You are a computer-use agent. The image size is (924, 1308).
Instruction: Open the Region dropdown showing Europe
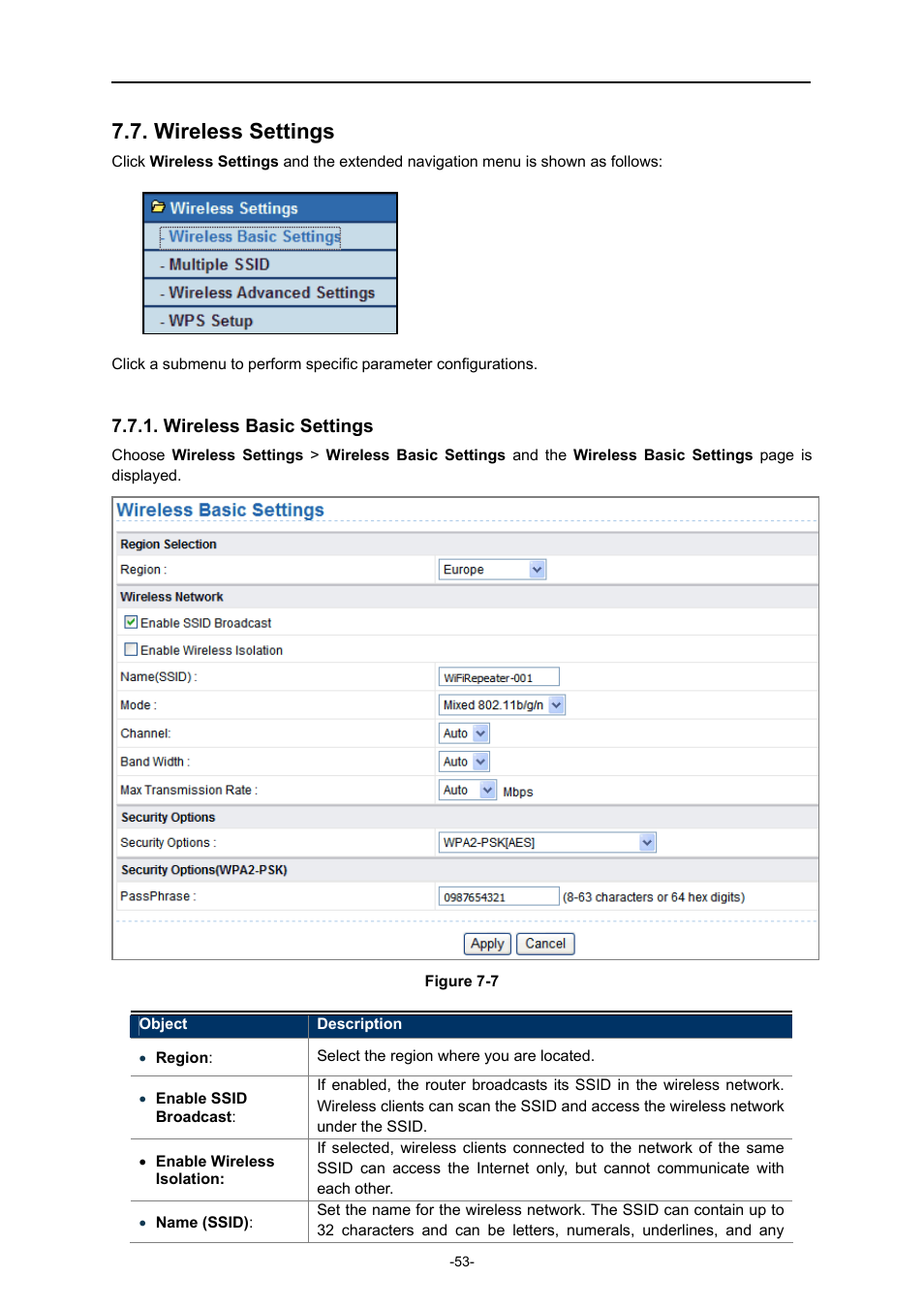click(x=493, y=570)
